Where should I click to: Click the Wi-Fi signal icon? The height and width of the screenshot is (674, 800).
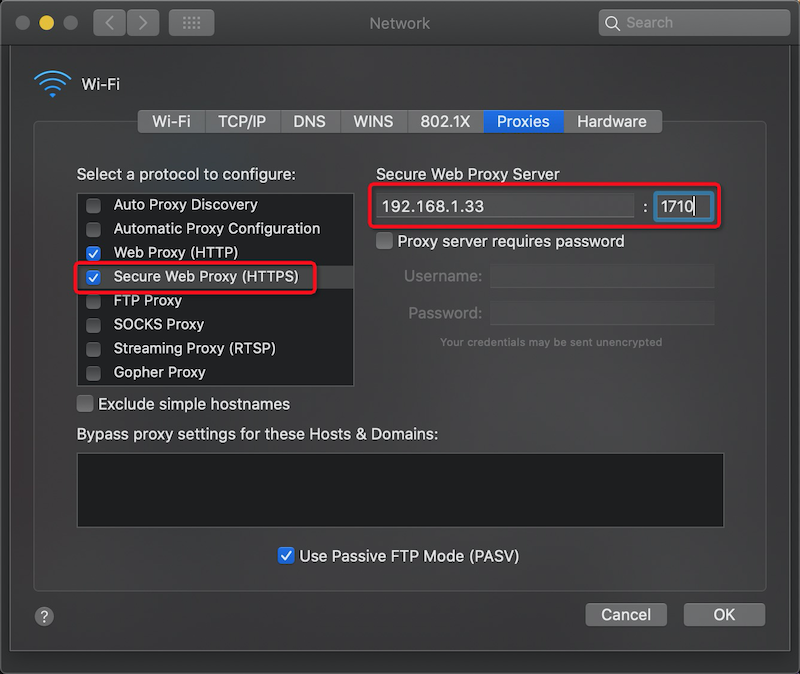coord(52,85)
